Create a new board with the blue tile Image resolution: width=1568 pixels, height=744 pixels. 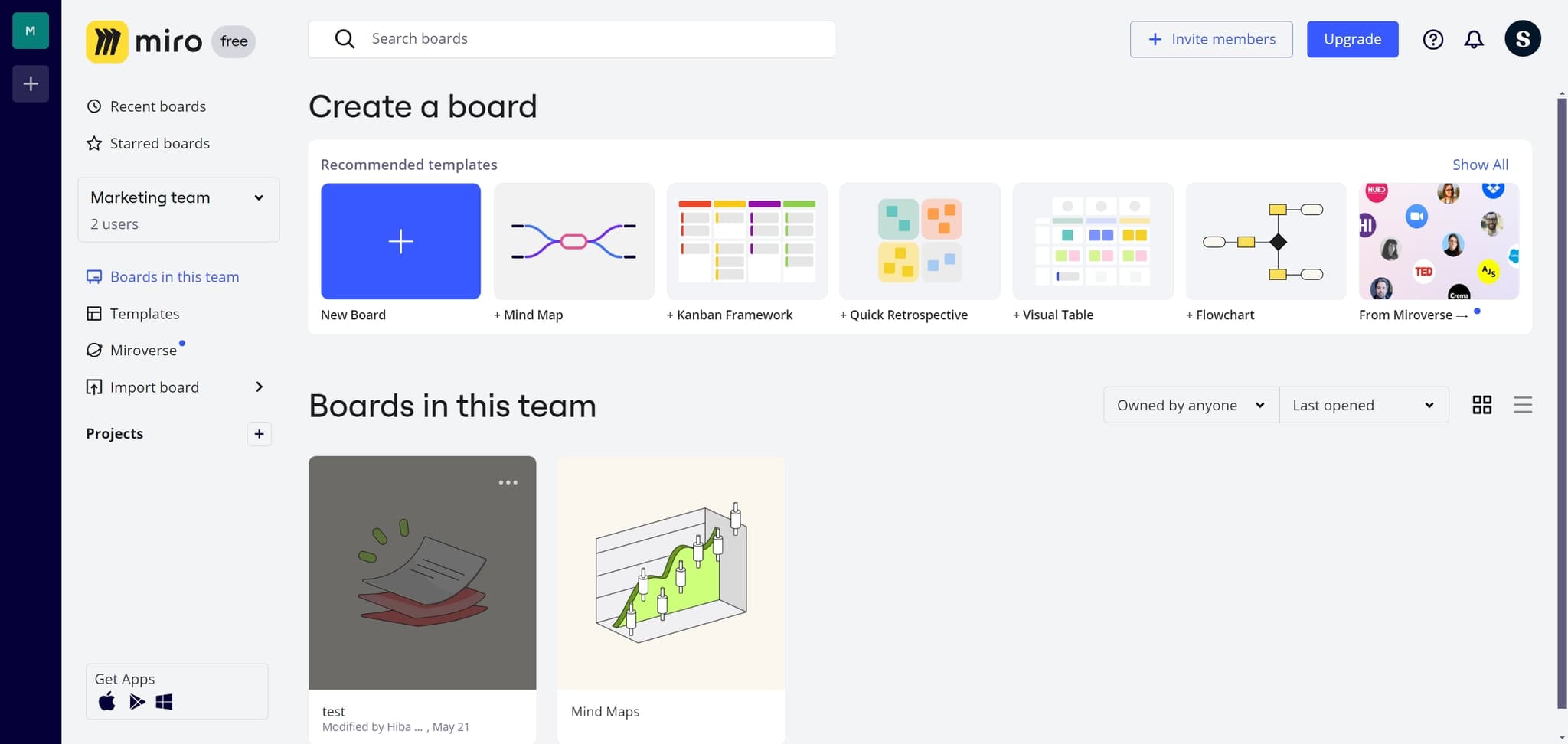coord(400,241)
